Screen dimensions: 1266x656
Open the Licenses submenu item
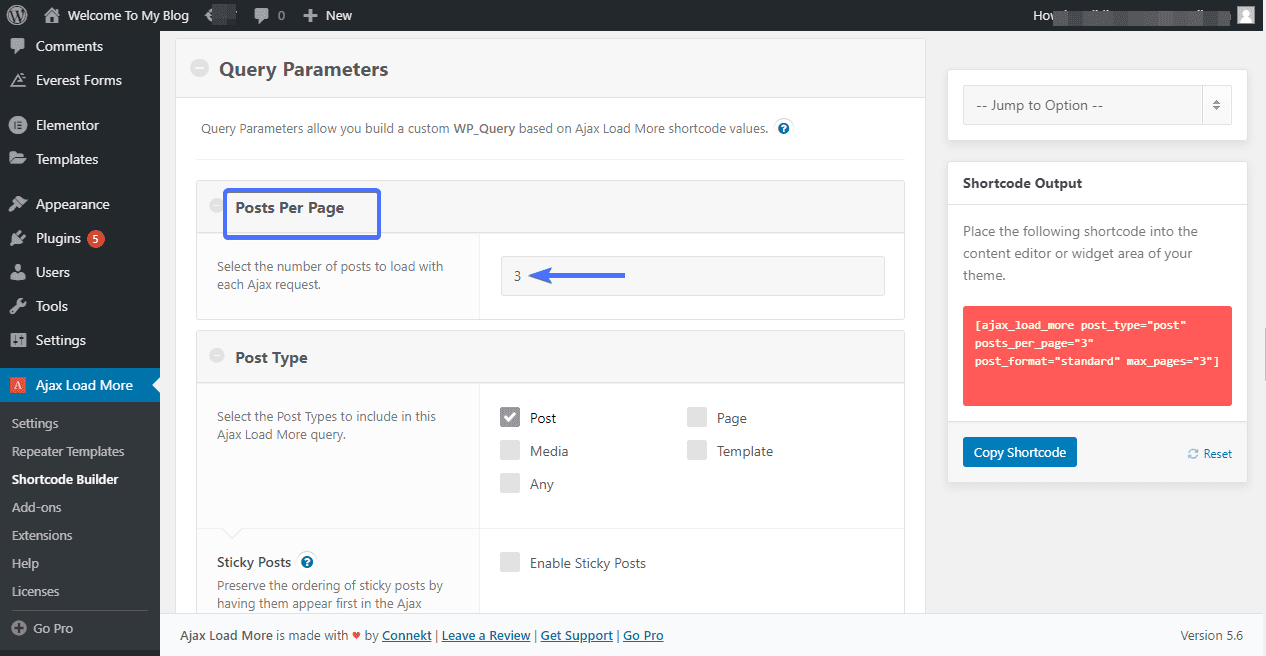pyautogui.click(x=35, y=591)
